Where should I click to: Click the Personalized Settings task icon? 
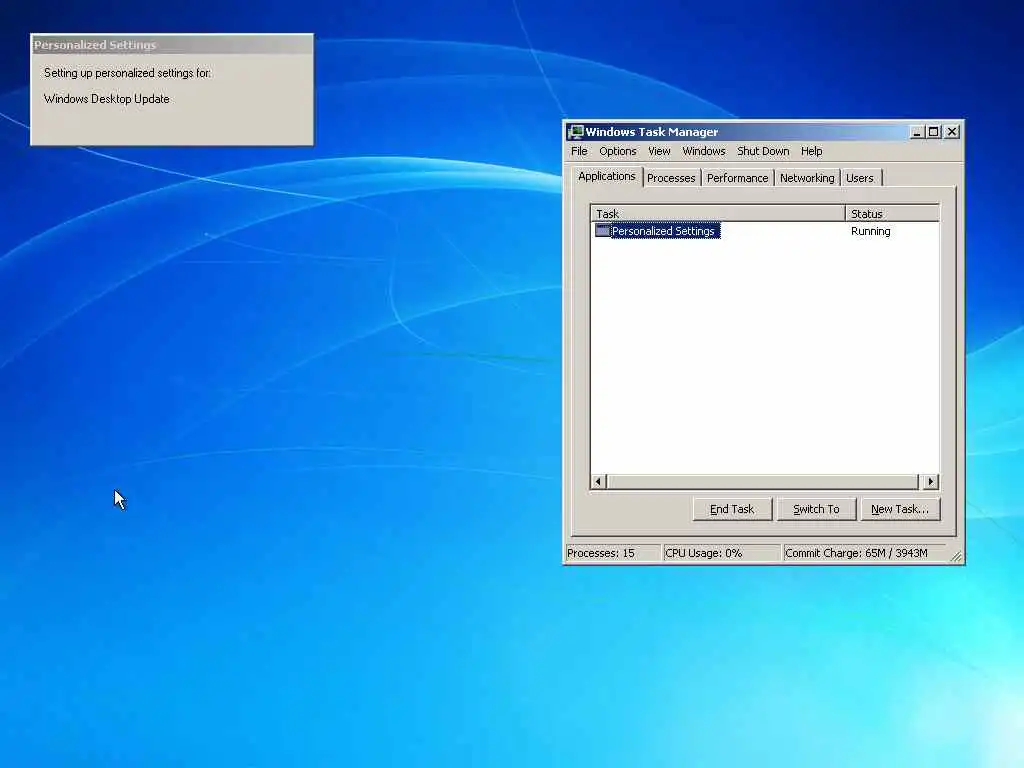(602, 231)
